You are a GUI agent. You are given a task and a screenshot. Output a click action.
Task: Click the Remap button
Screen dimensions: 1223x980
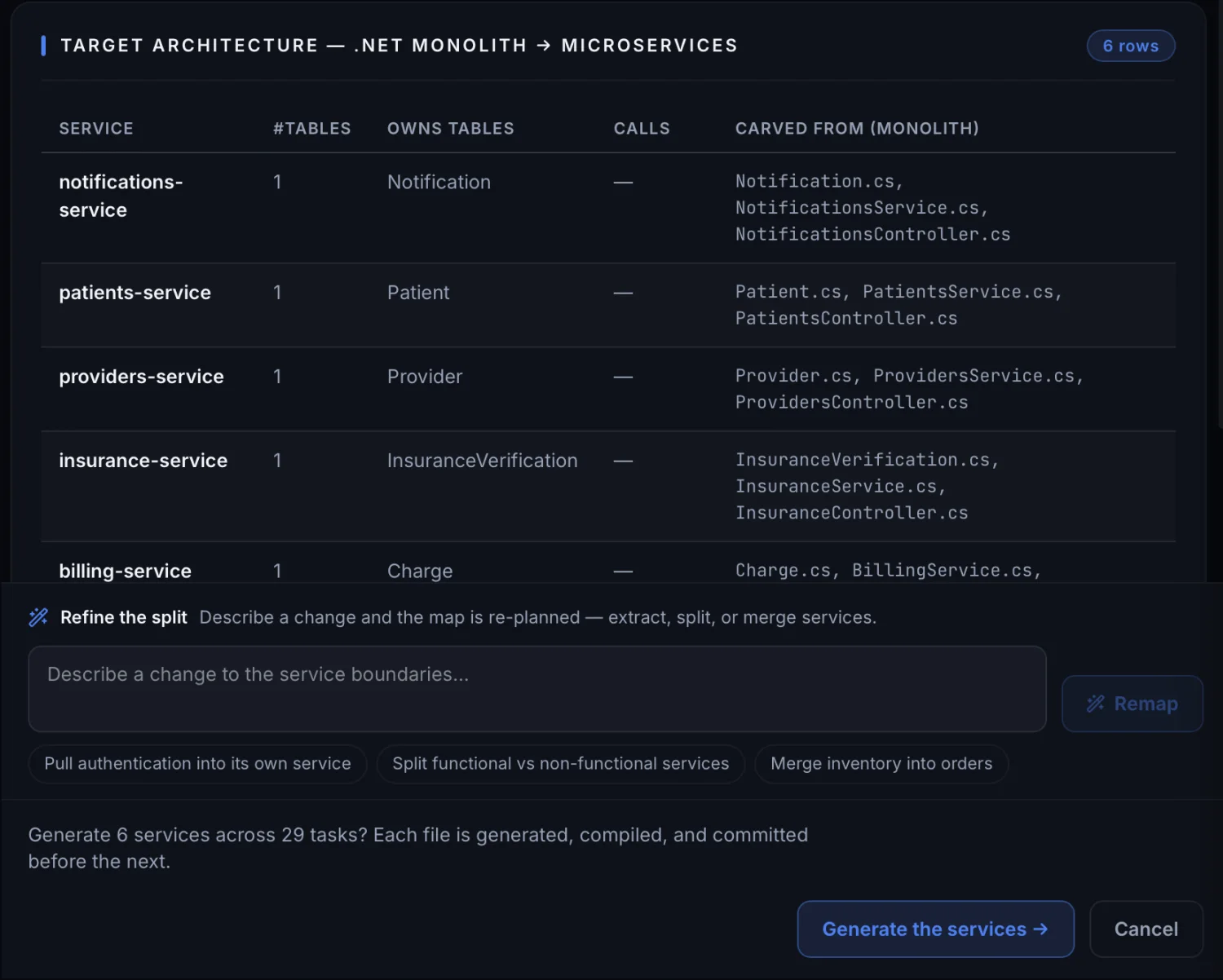1132,704
